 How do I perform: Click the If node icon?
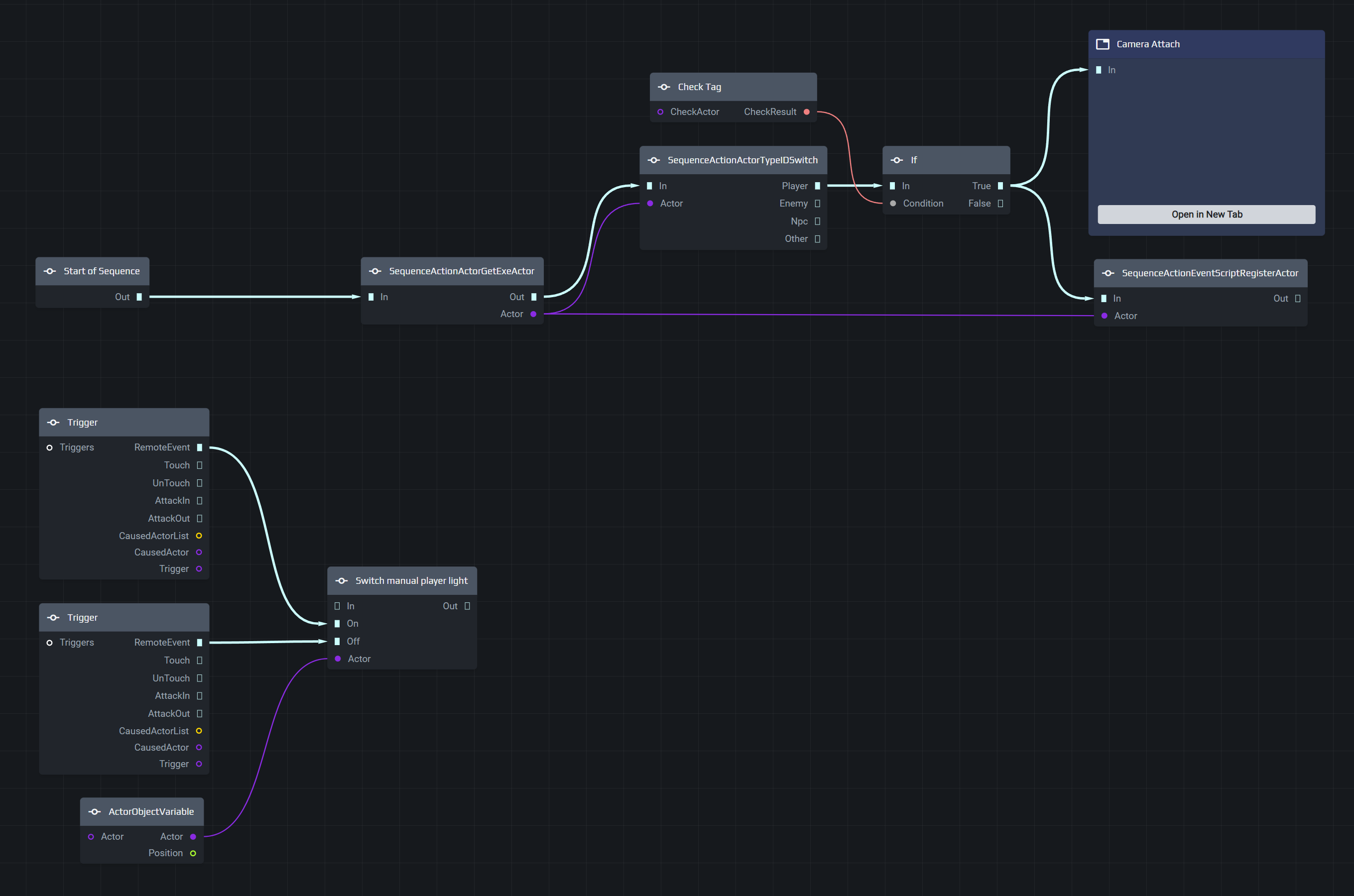pos(897,160)
